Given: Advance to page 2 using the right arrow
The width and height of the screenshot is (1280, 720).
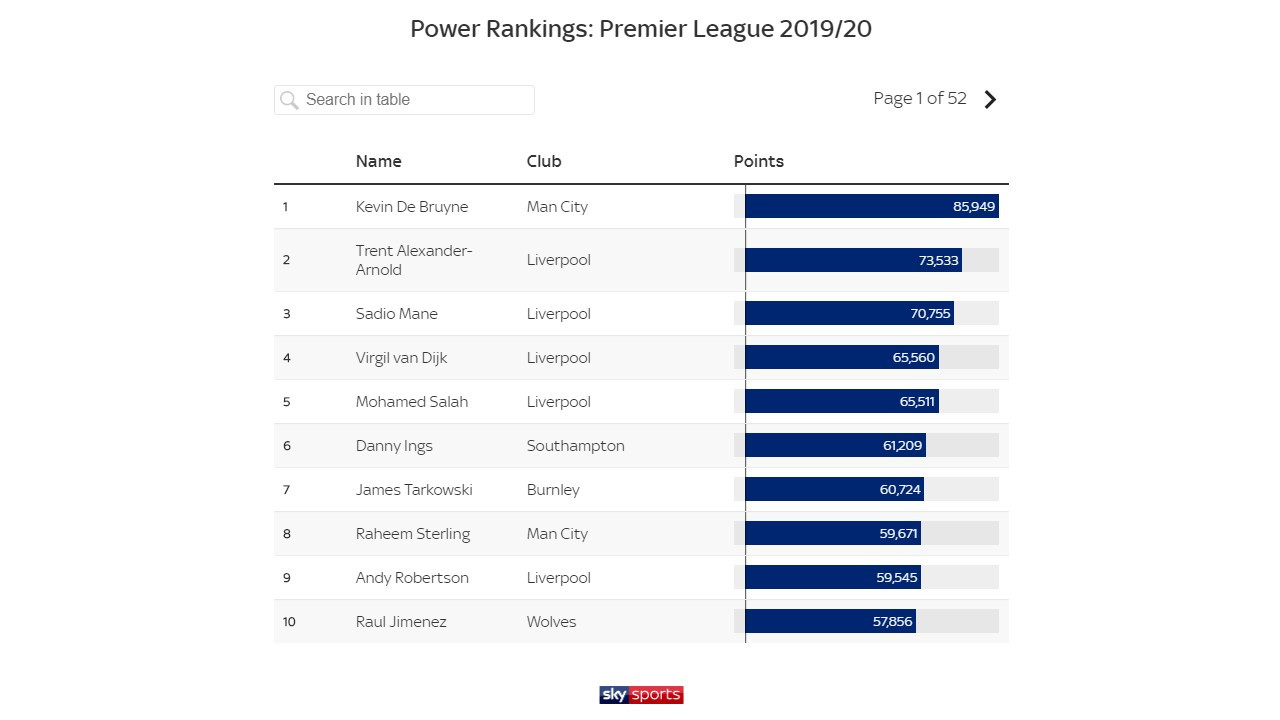Looking at the screenshot, I should pos(990,99).
